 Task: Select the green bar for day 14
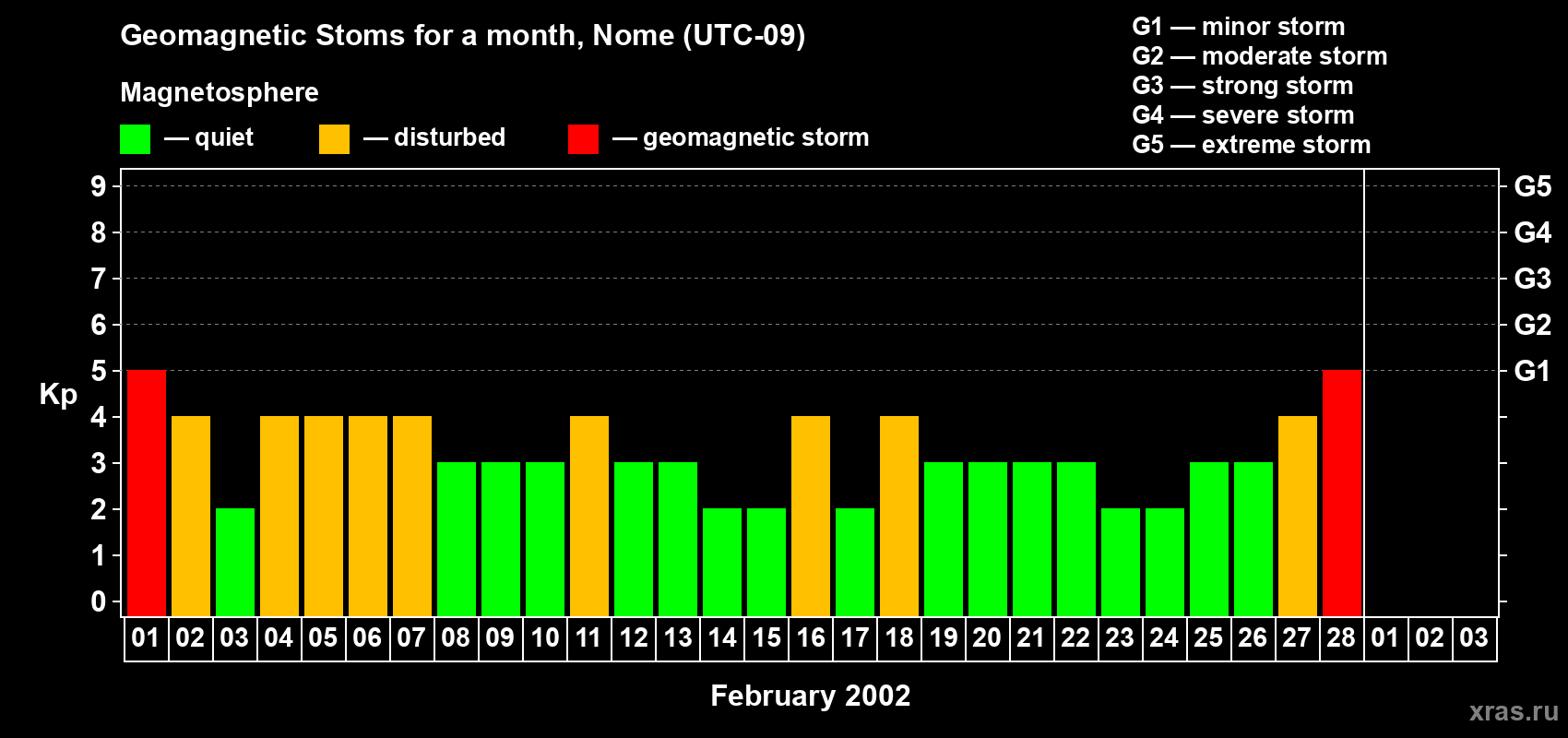[722, 563]
